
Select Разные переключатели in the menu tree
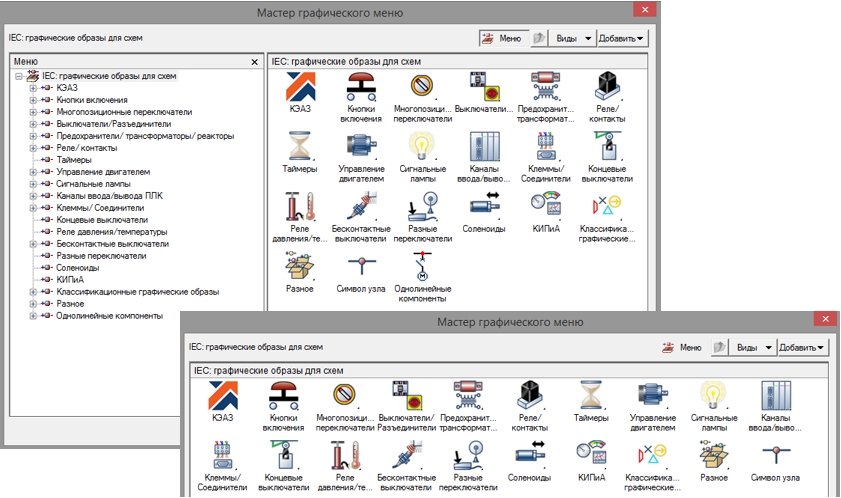(x=101, y=256)
